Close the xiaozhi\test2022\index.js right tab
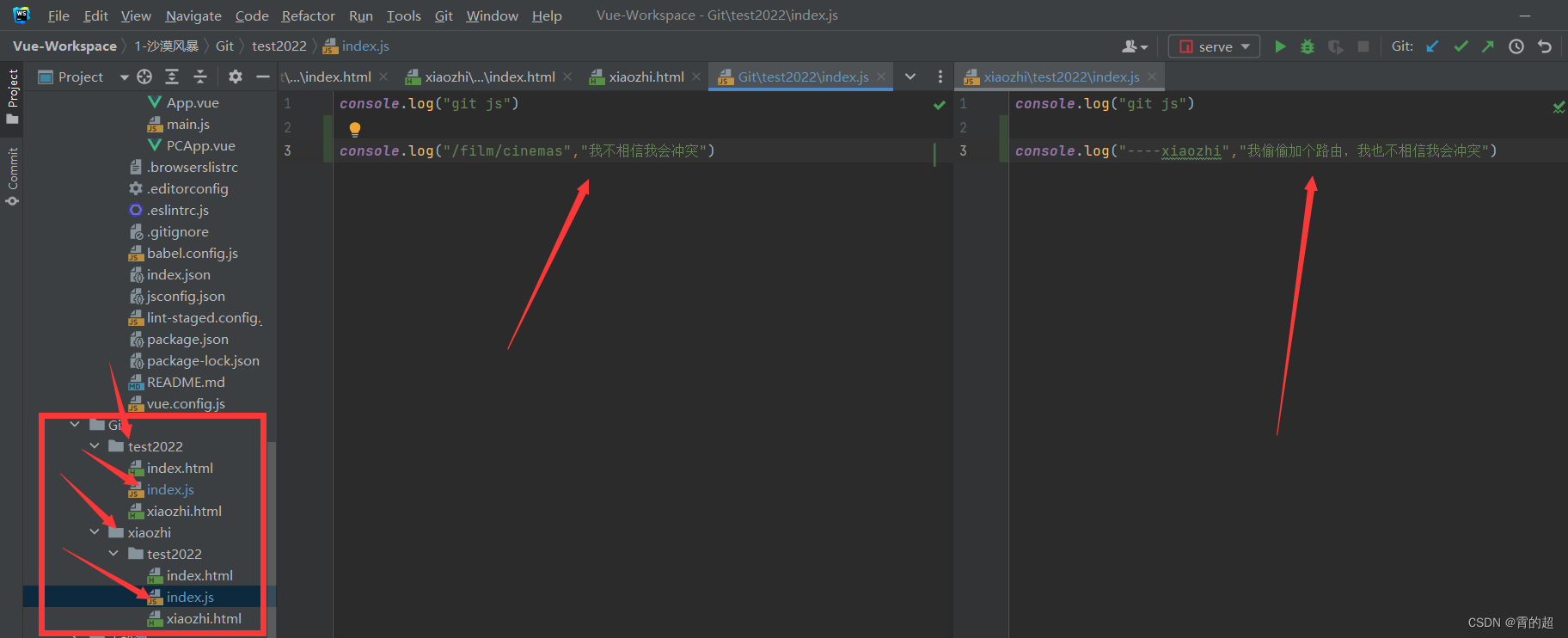The width and height of the screenshot is (1568, 638). click(1152, 77)
